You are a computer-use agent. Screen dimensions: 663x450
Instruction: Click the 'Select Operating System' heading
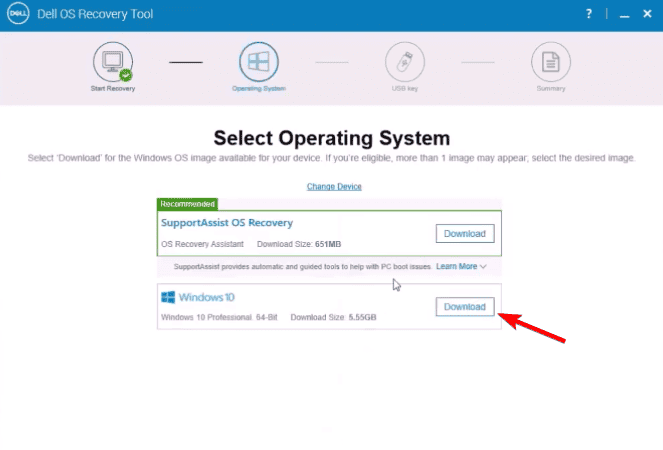(x=332, y=138)
